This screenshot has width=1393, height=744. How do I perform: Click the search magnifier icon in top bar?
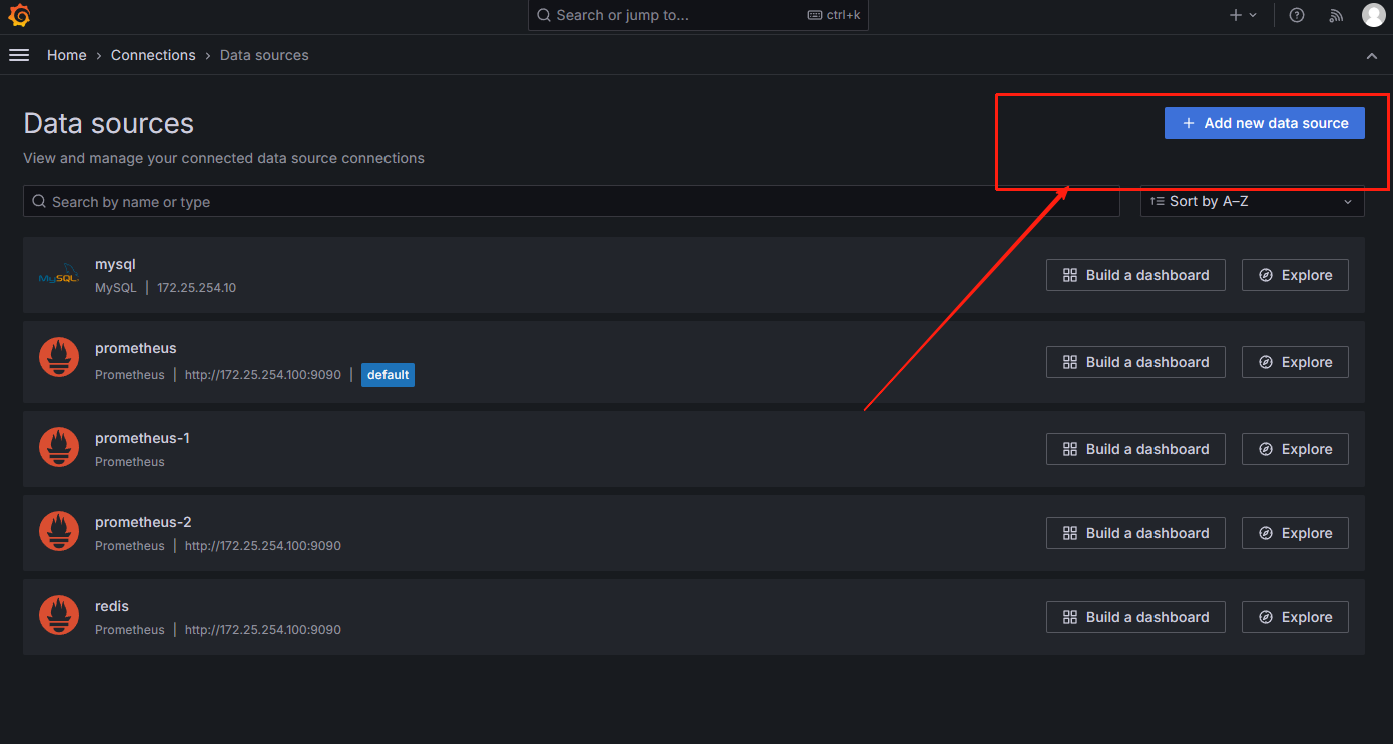pos(544,15)
